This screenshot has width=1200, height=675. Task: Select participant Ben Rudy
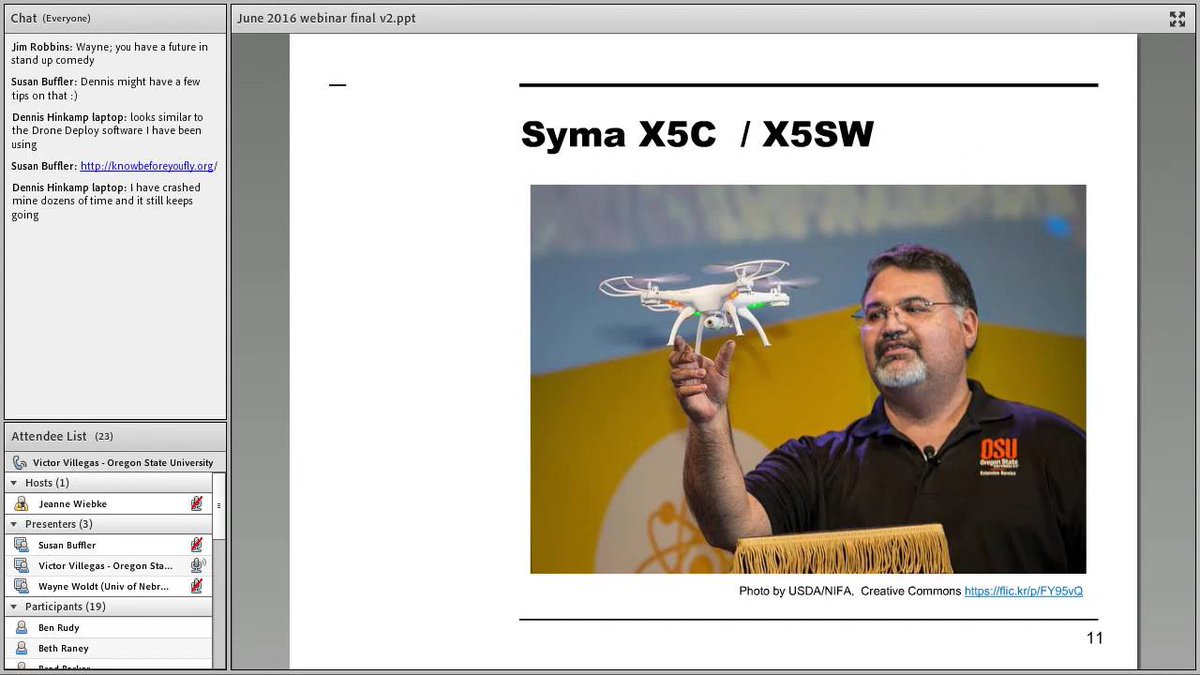[109, 628]
